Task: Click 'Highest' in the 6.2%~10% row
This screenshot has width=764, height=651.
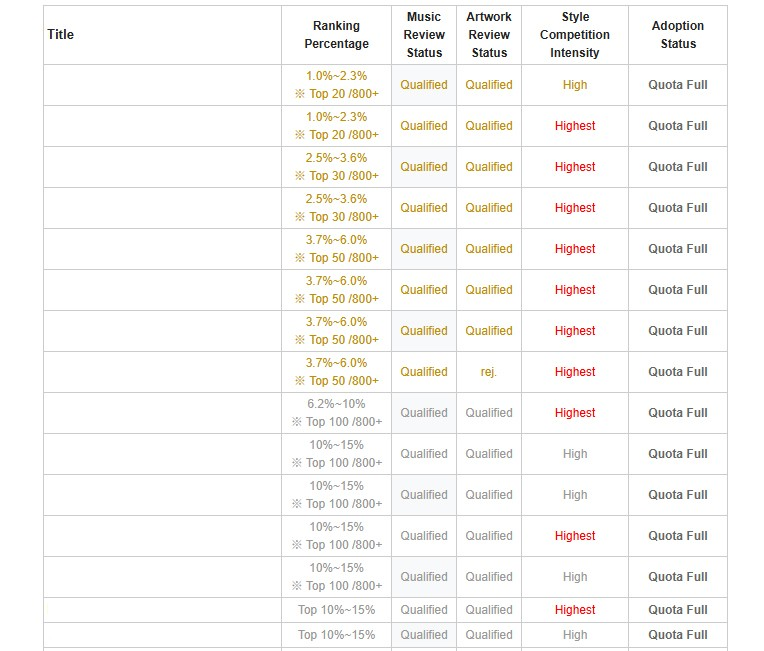Action: [575, 413]
